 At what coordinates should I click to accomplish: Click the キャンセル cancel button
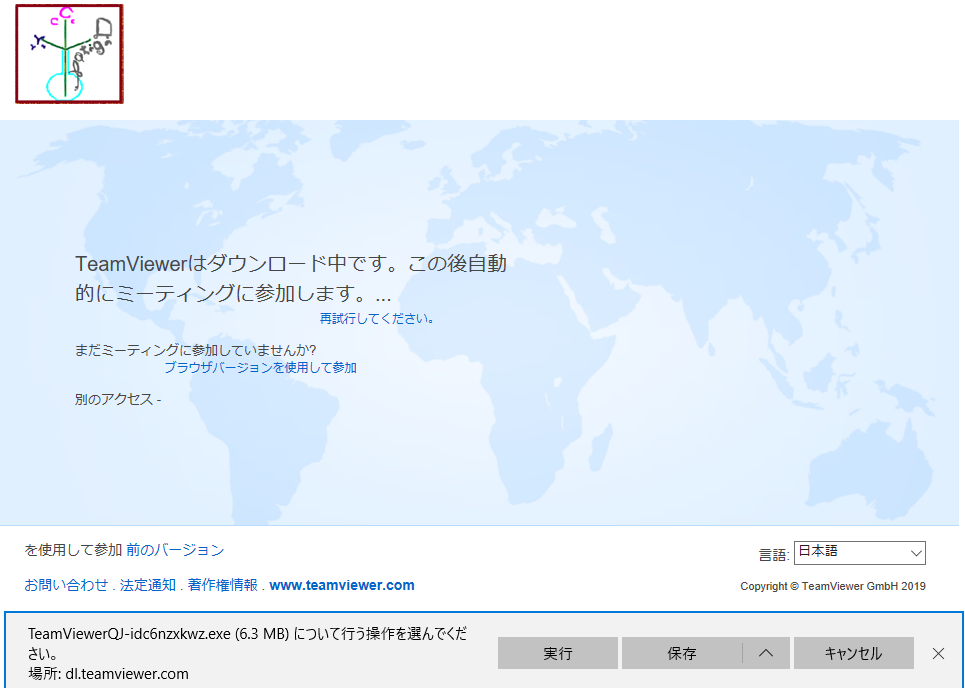click(854, 653)
